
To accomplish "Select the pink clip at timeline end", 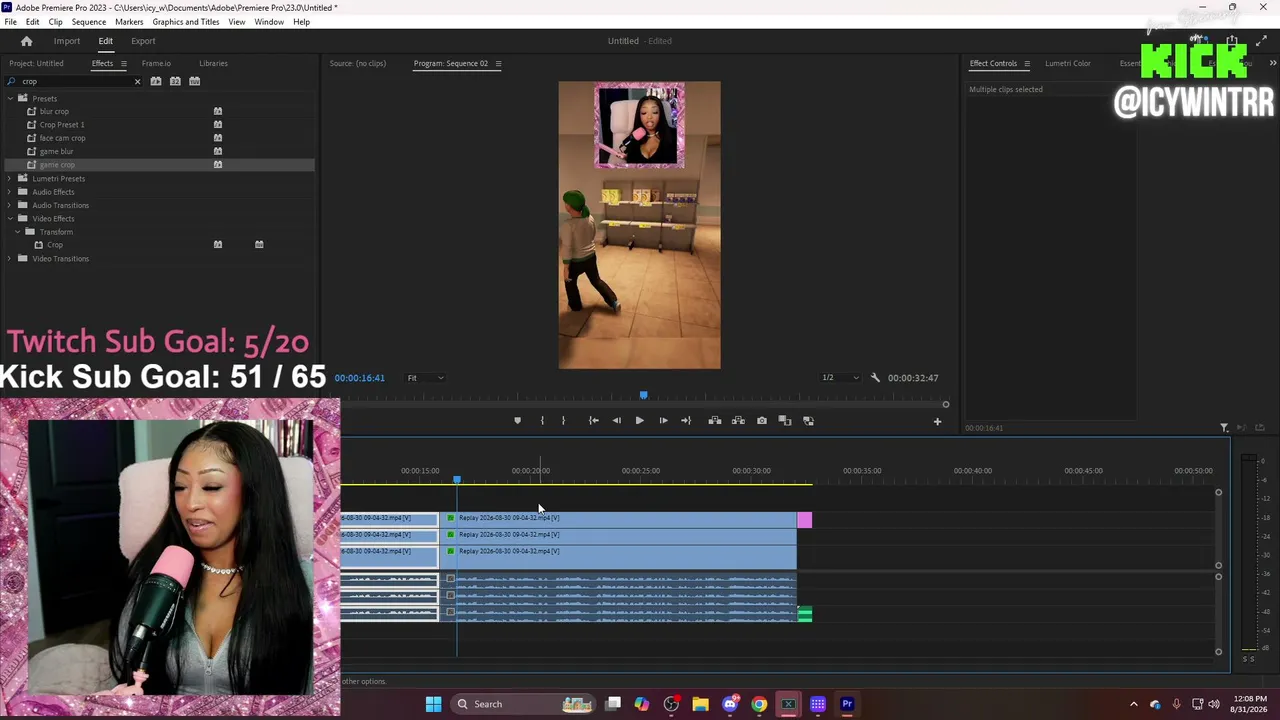I will point(804,520).
